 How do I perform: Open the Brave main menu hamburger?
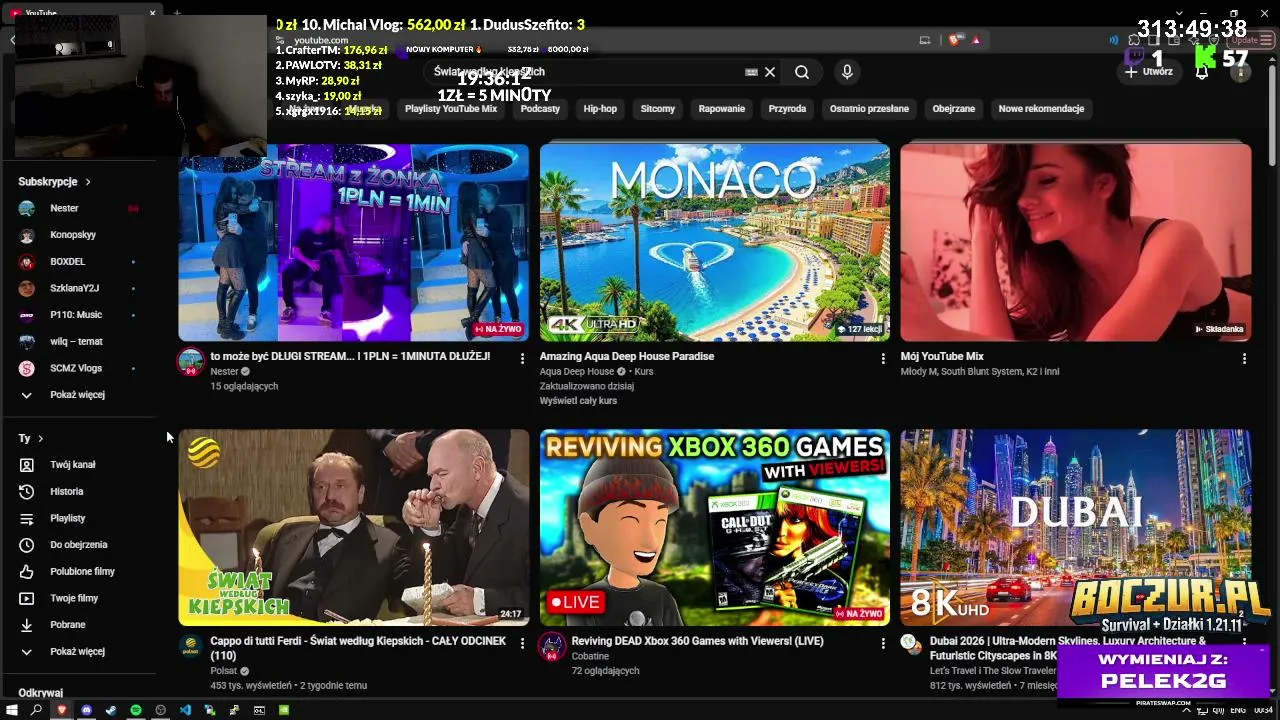coord(1268,40)
